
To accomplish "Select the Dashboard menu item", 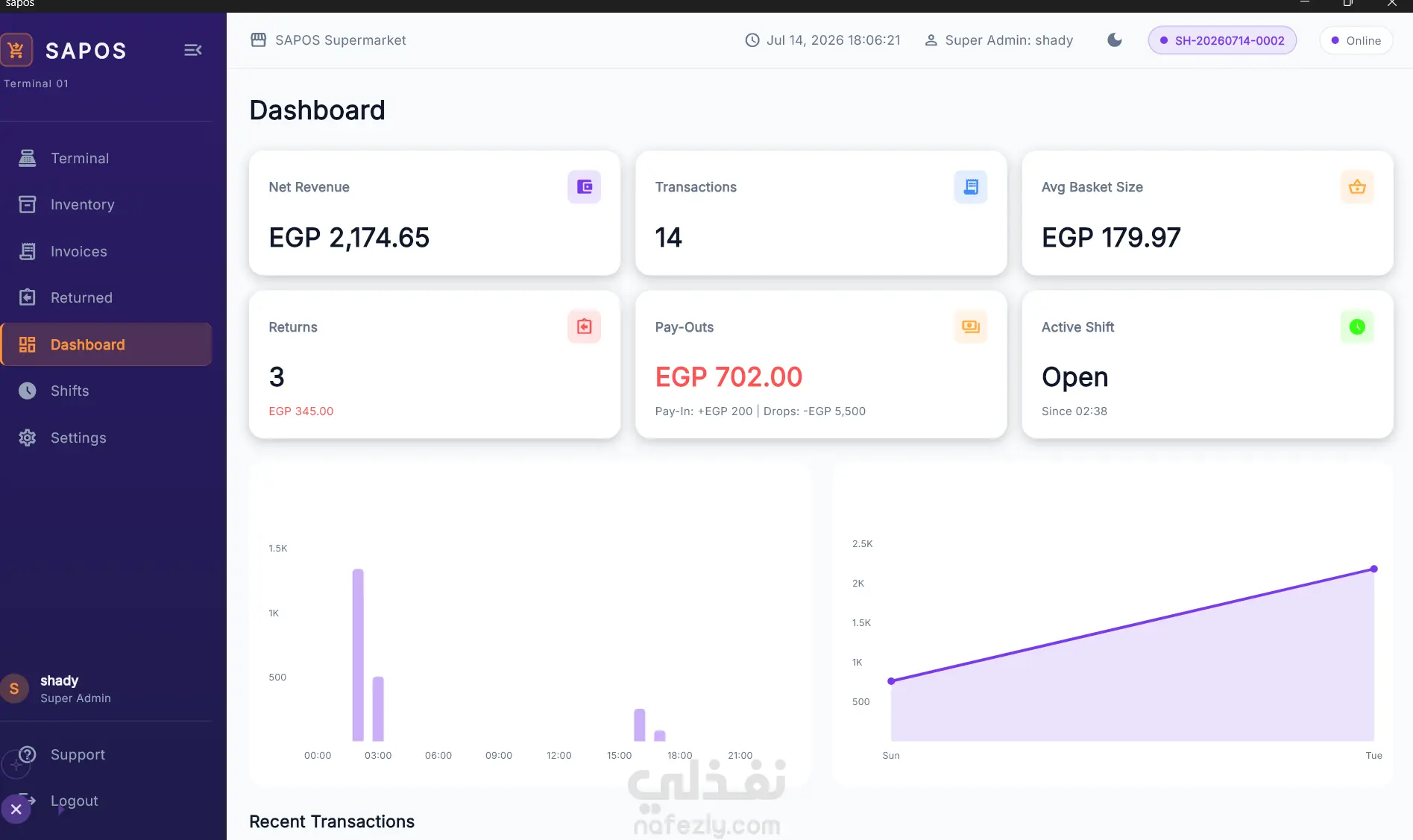I will (x=107, y=344).
